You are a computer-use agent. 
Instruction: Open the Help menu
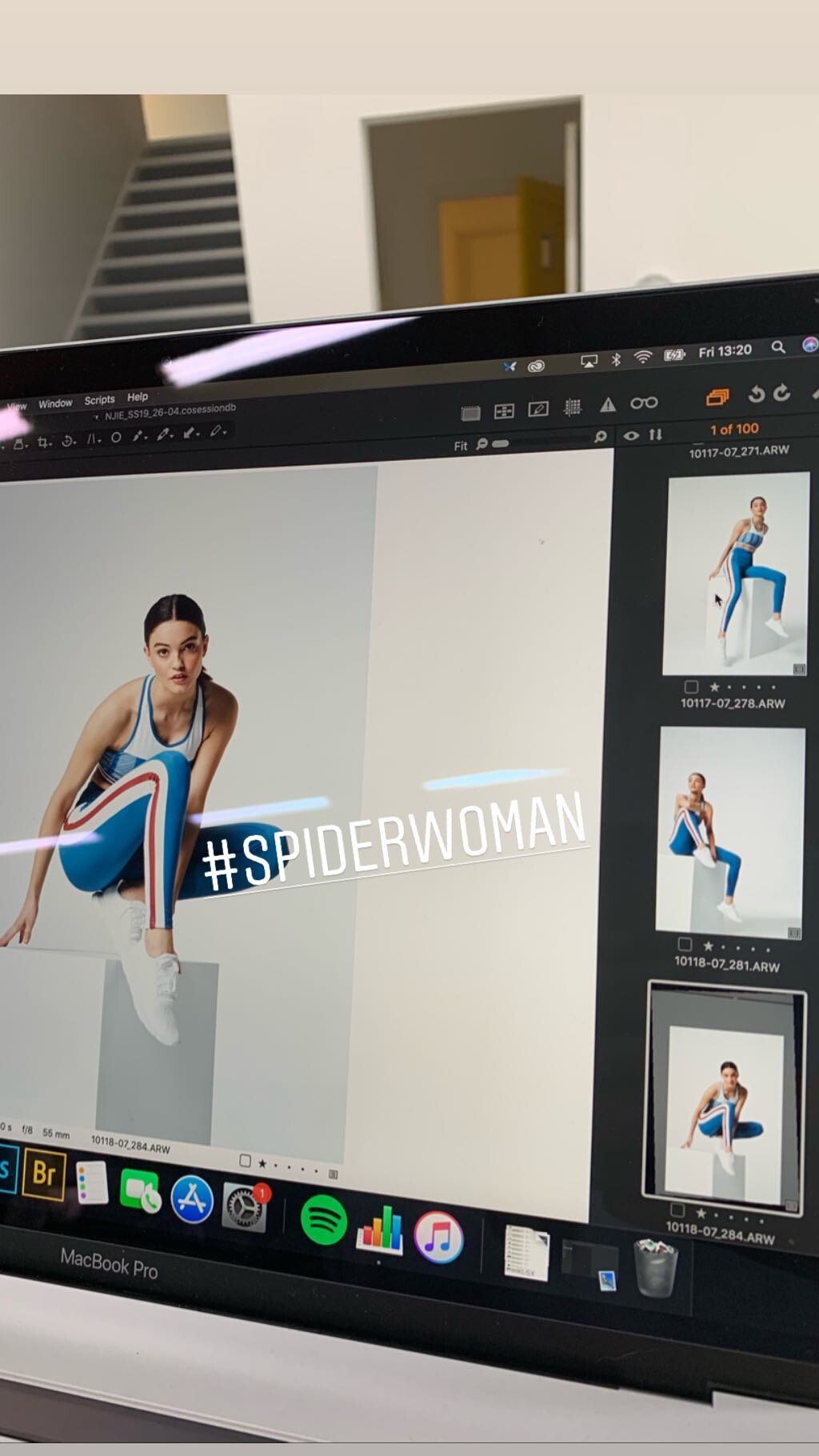(x=138, y=396)
